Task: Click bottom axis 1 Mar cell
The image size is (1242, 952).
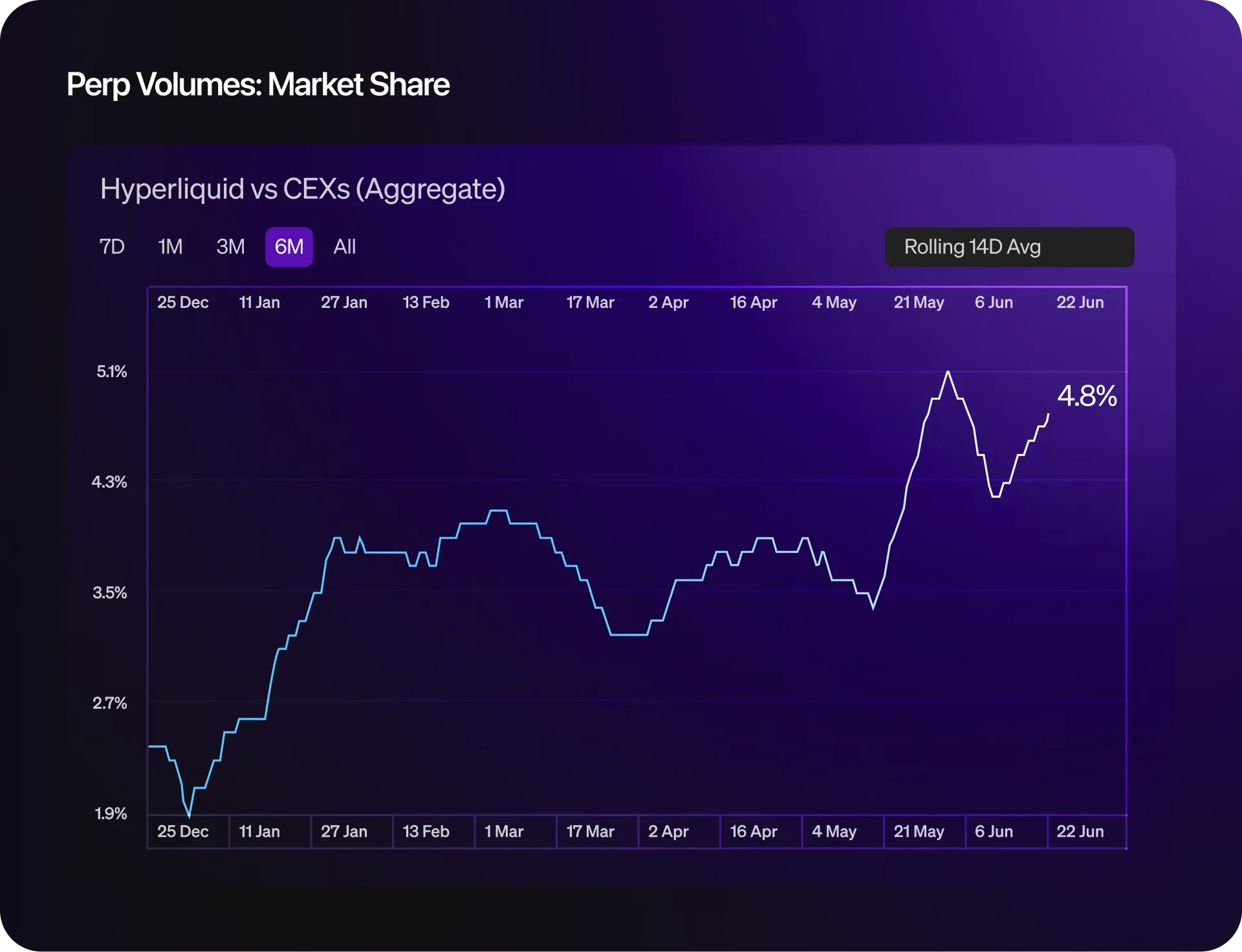Action: [516, 832]
